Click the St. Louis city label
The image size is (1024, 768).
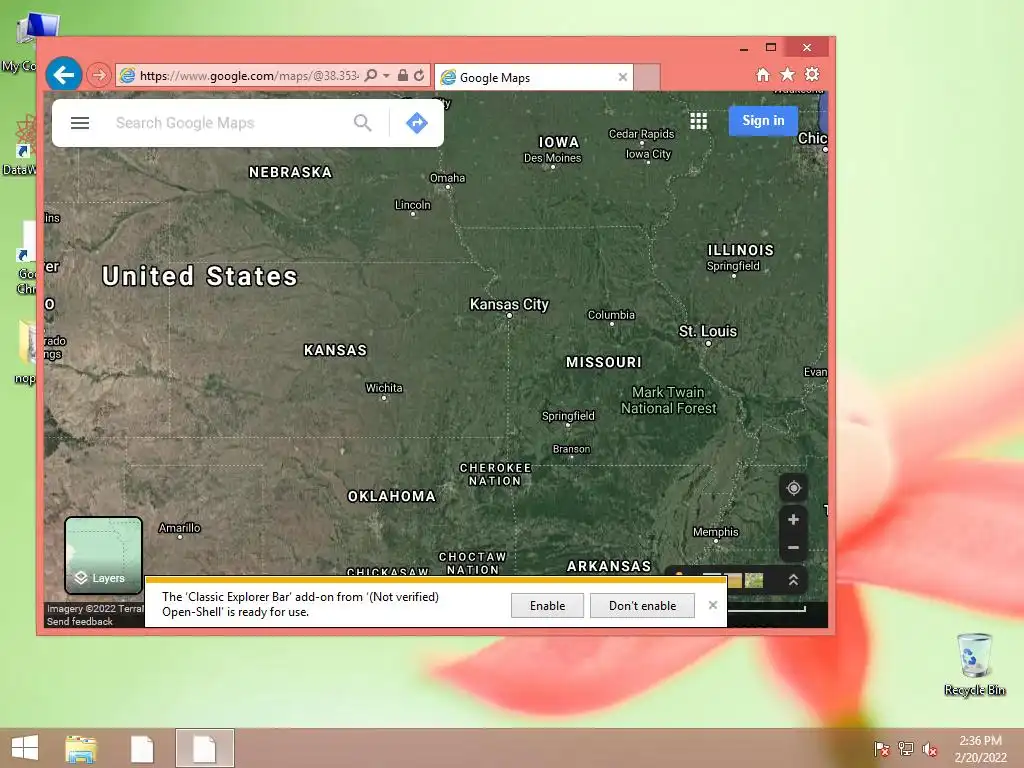click(x=707, y=331)
